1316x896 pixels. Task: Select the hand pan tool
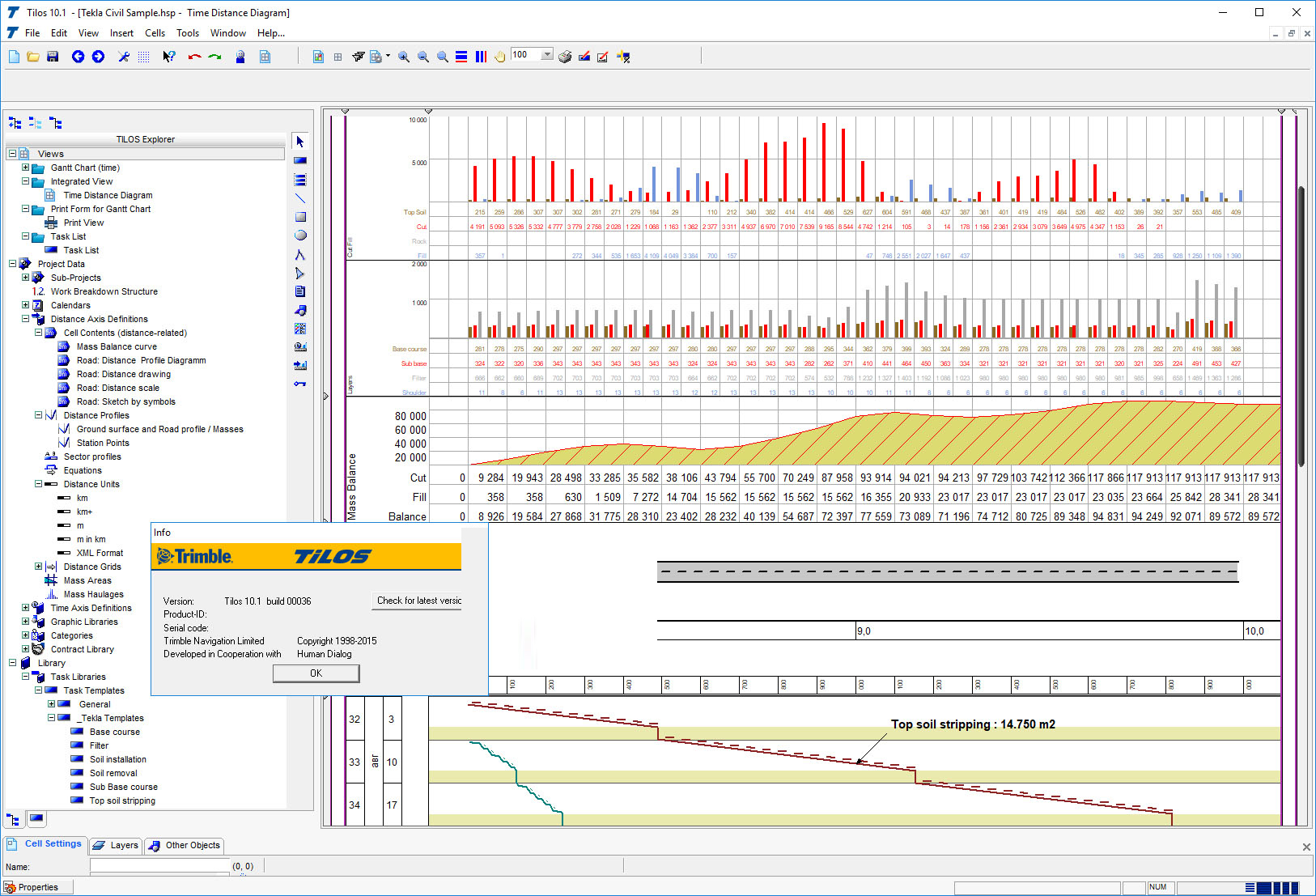[500, 57]
